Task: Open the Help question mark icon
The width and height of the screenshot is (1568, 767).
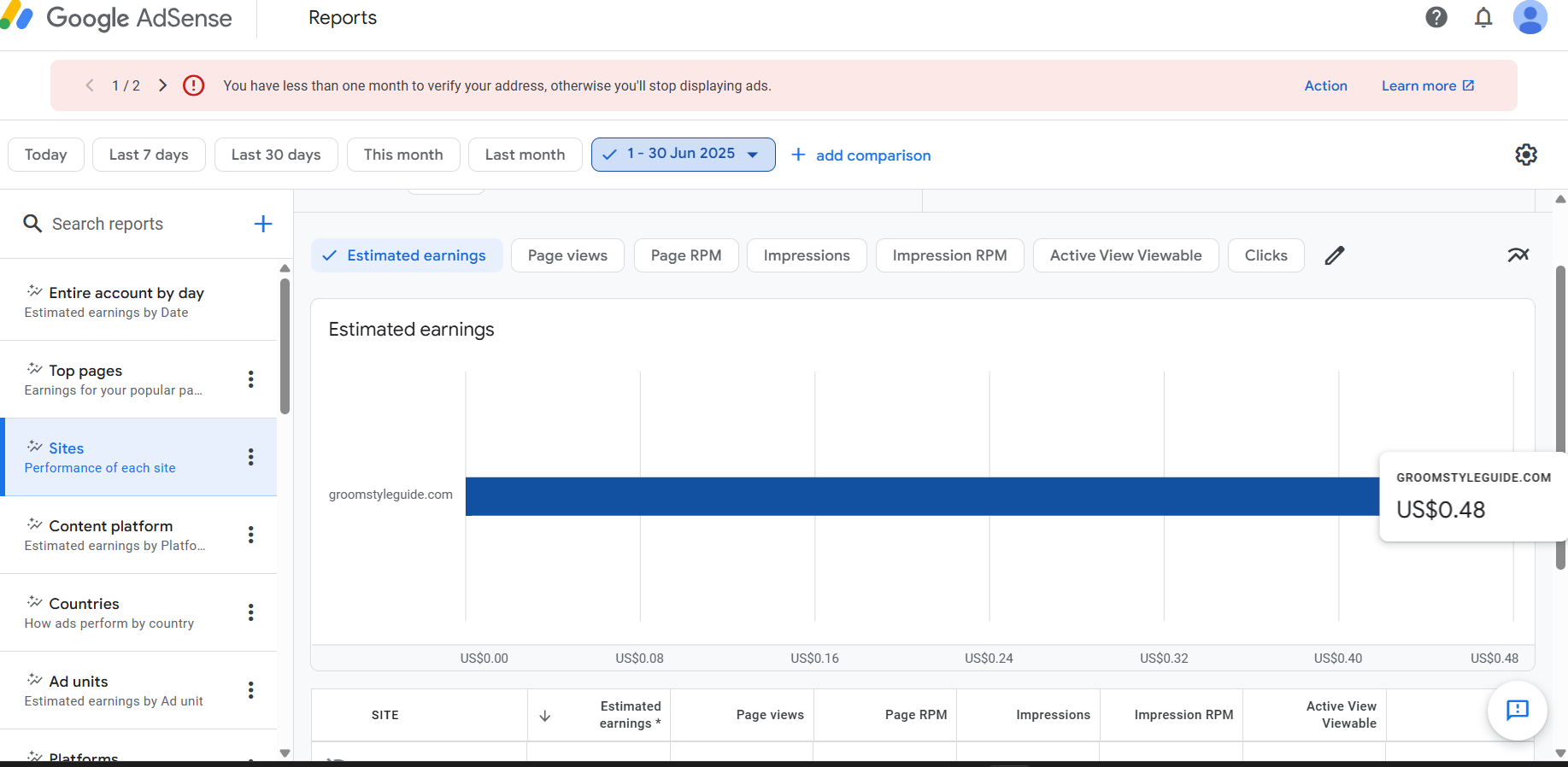Action: click(1436, 17)
